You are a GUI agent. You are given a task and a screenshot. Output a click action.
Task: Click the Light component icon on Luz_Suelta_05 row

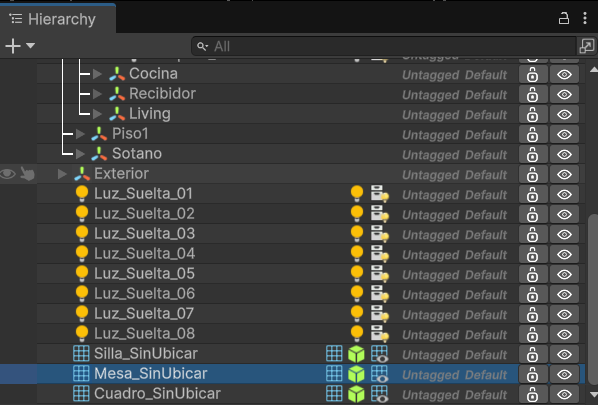click(357, 273)
